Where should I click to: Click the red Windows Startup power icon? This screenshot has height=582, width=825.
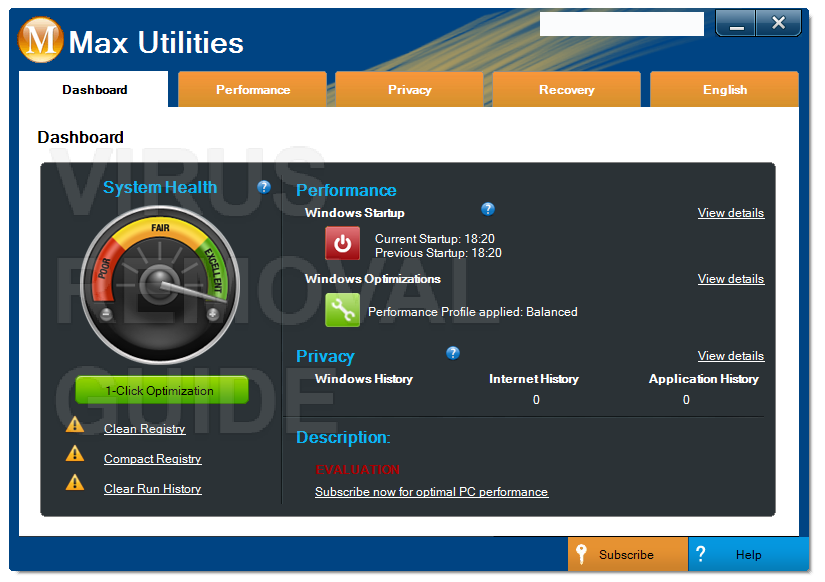(x=343, y=243)
